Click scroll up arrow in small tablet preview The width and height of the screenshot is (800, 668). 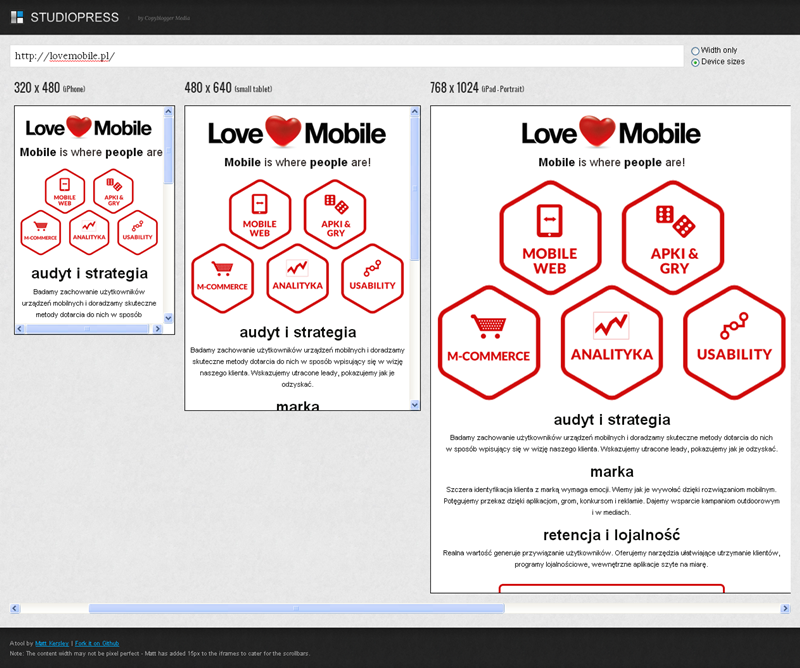(x=415, y=113)
